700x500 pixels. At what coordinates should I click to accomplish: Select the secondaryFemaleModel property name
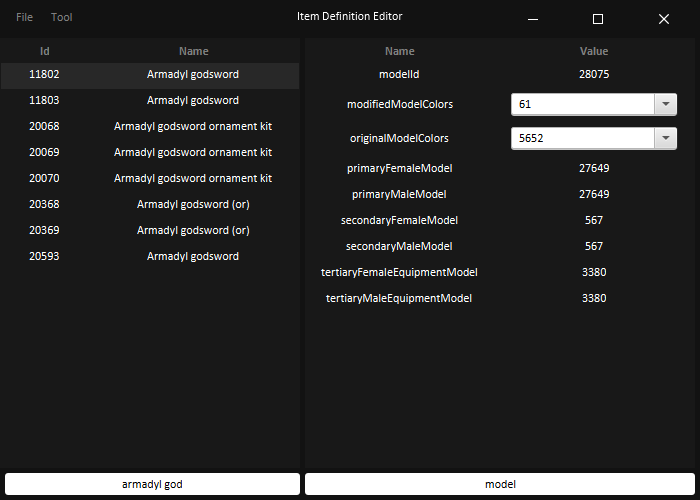click(399, 220)
